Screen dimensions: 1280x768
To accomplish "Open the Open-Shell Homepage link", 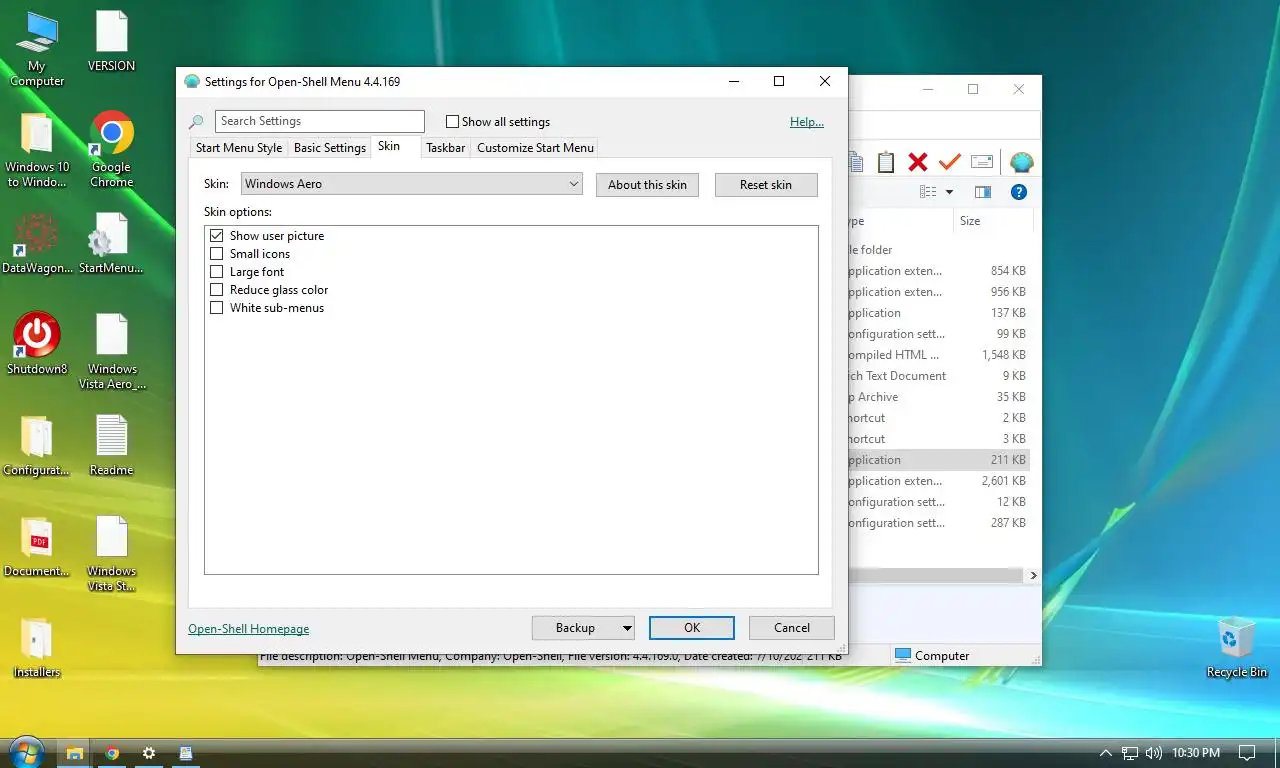I will (248, 629).
